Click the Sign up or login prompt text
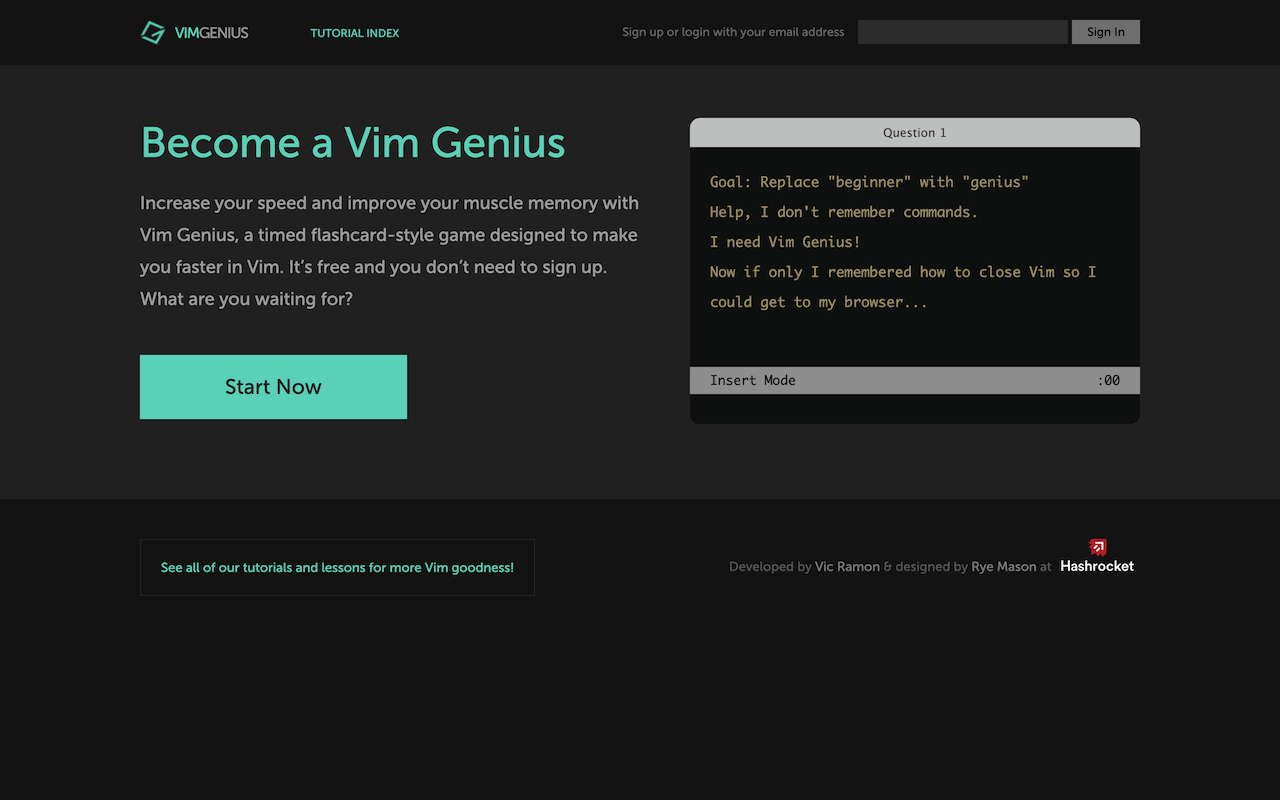Image resolution: width=1280 pixels, height=800 pixels. point(733,31)
